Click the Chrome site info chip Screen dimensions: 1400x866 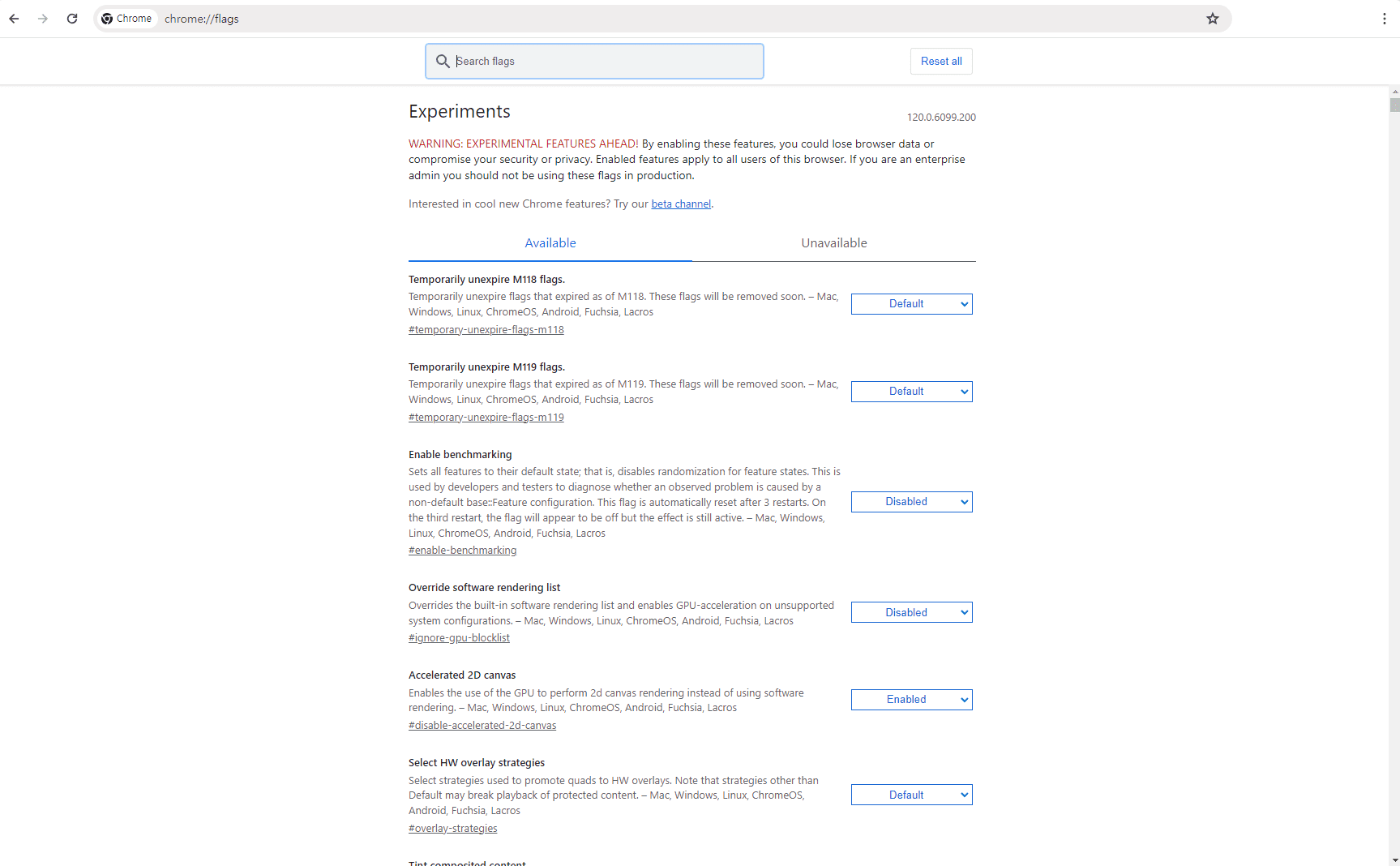[x=126, y=19]
